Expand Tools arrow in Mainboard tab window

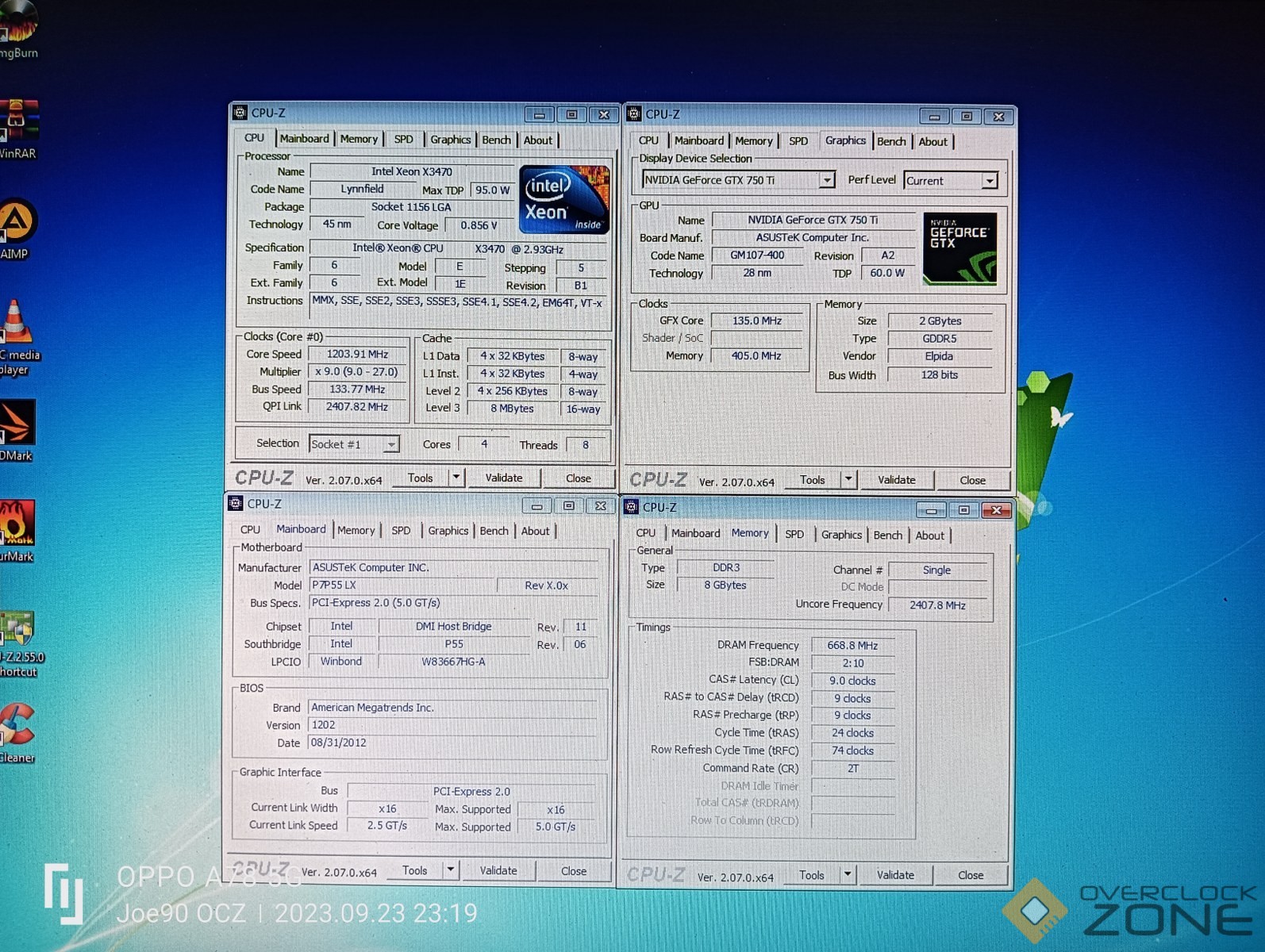451,870
